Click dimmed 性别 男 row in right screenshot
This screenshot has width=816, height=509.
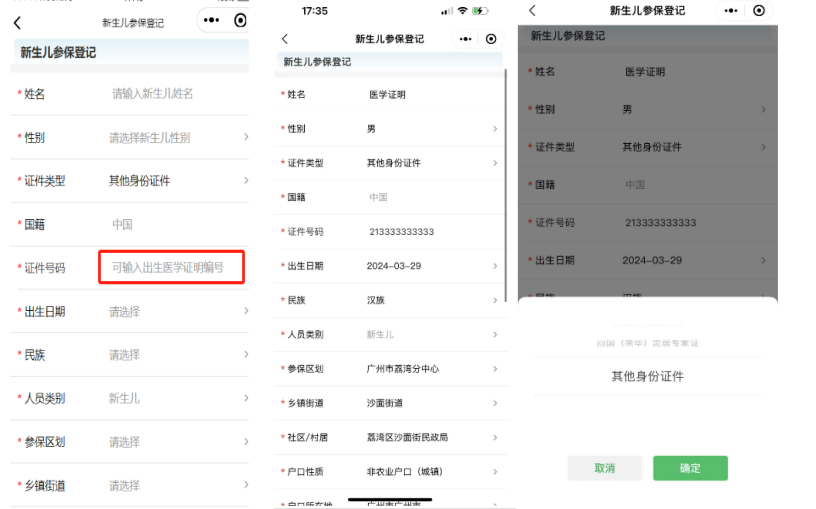tap(647, 109)
